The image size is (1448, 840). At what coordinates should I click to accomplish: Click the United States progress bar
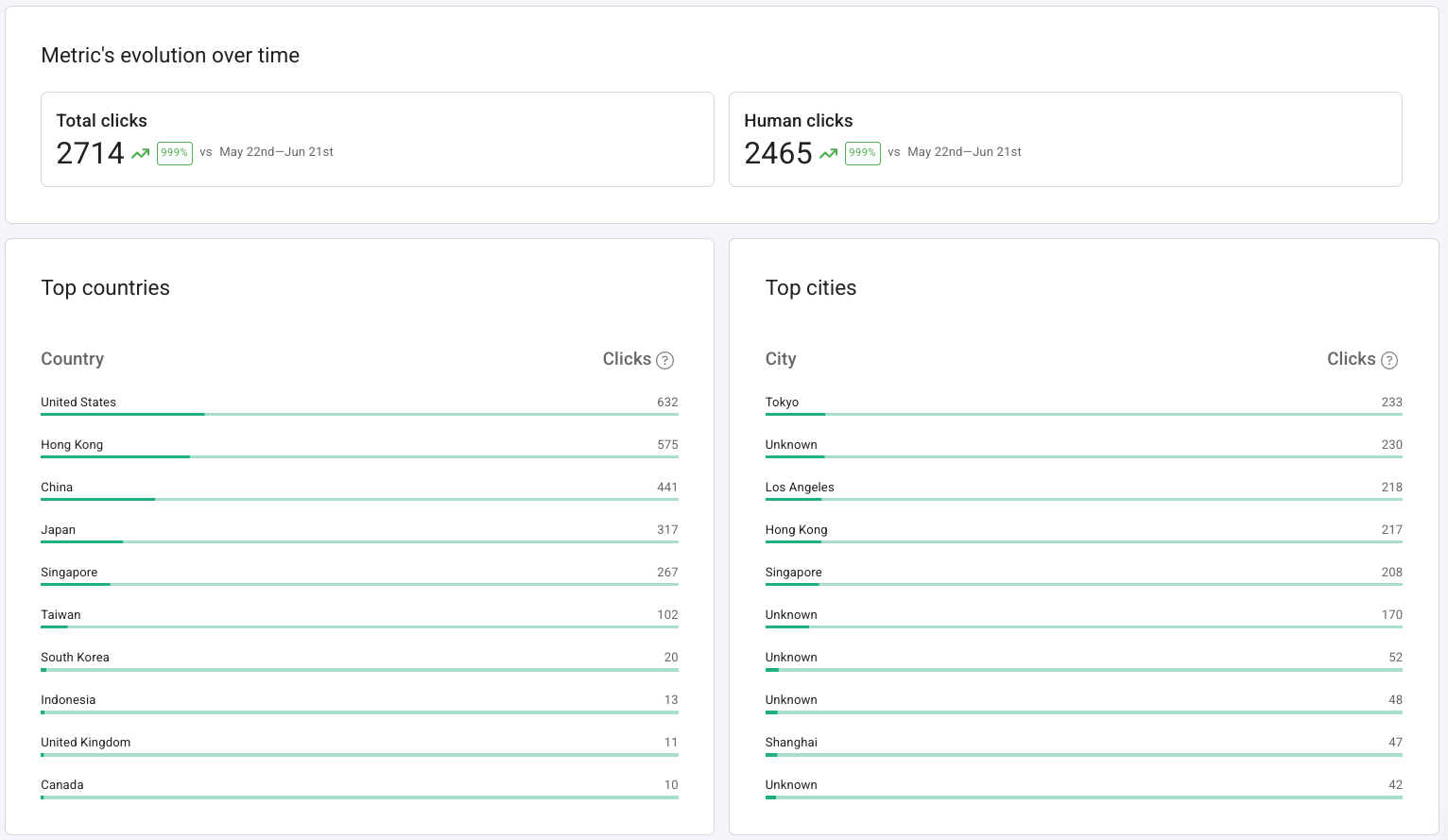point(359,414)
